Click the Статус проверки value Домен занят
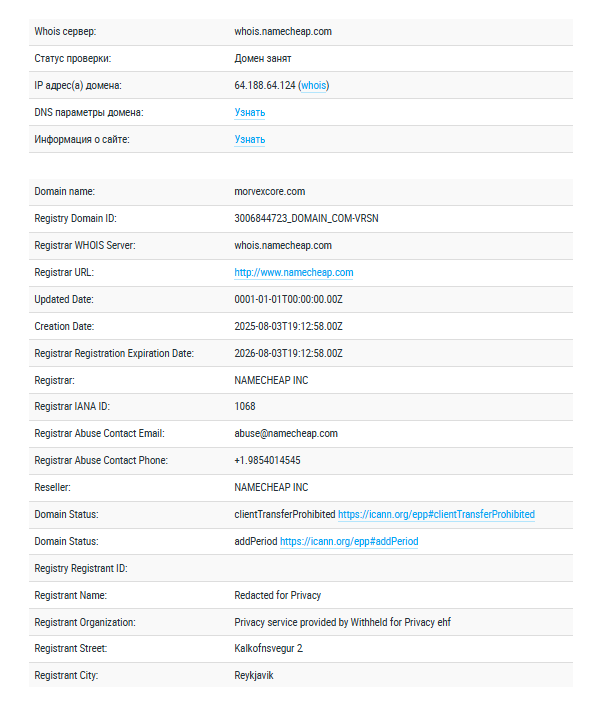Screen dimensions: 590x703 263,58
